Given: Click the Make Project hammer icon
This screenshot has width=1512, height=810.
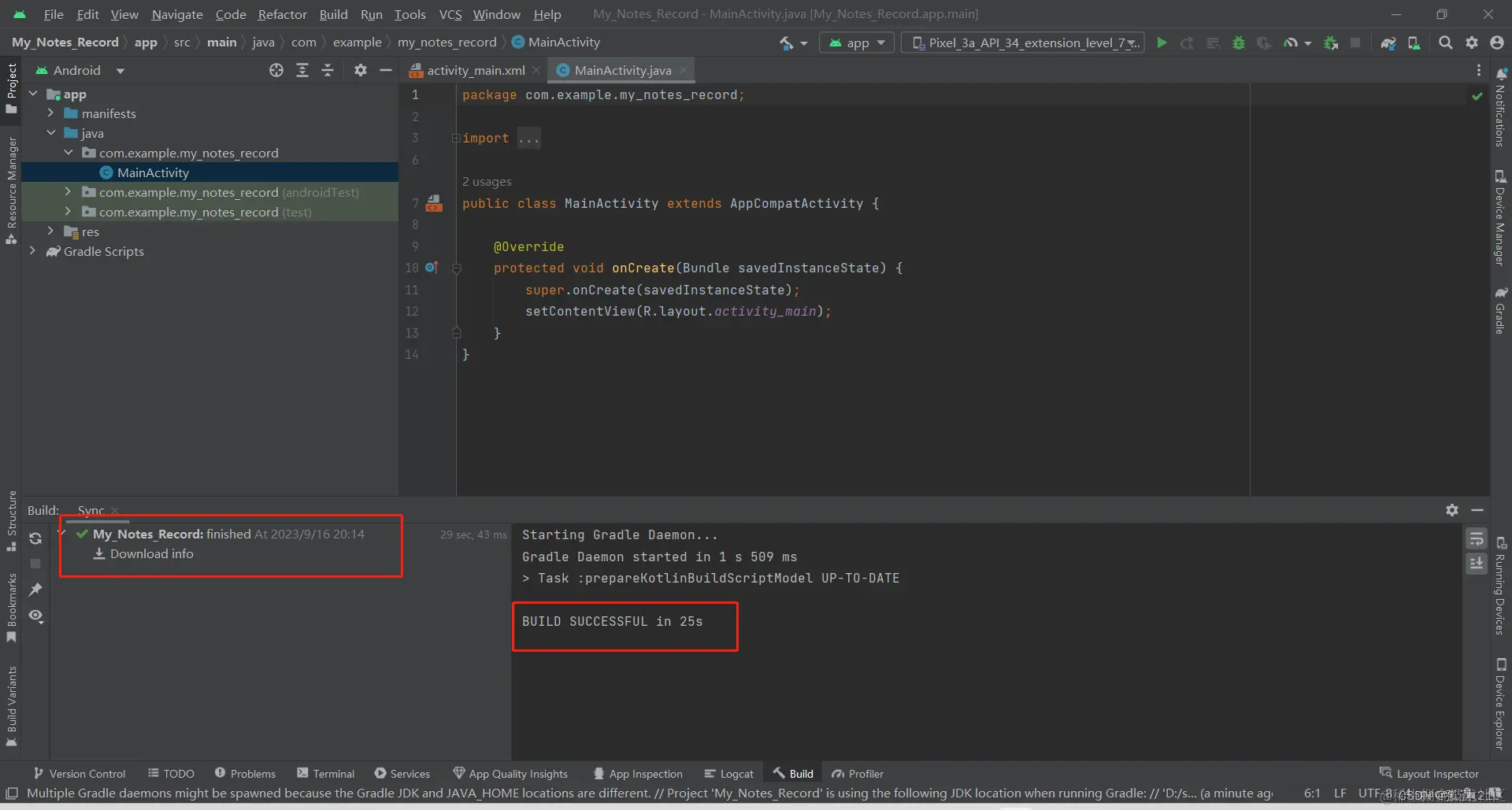Looking at the screenshot, I should (x=787, y=43).
